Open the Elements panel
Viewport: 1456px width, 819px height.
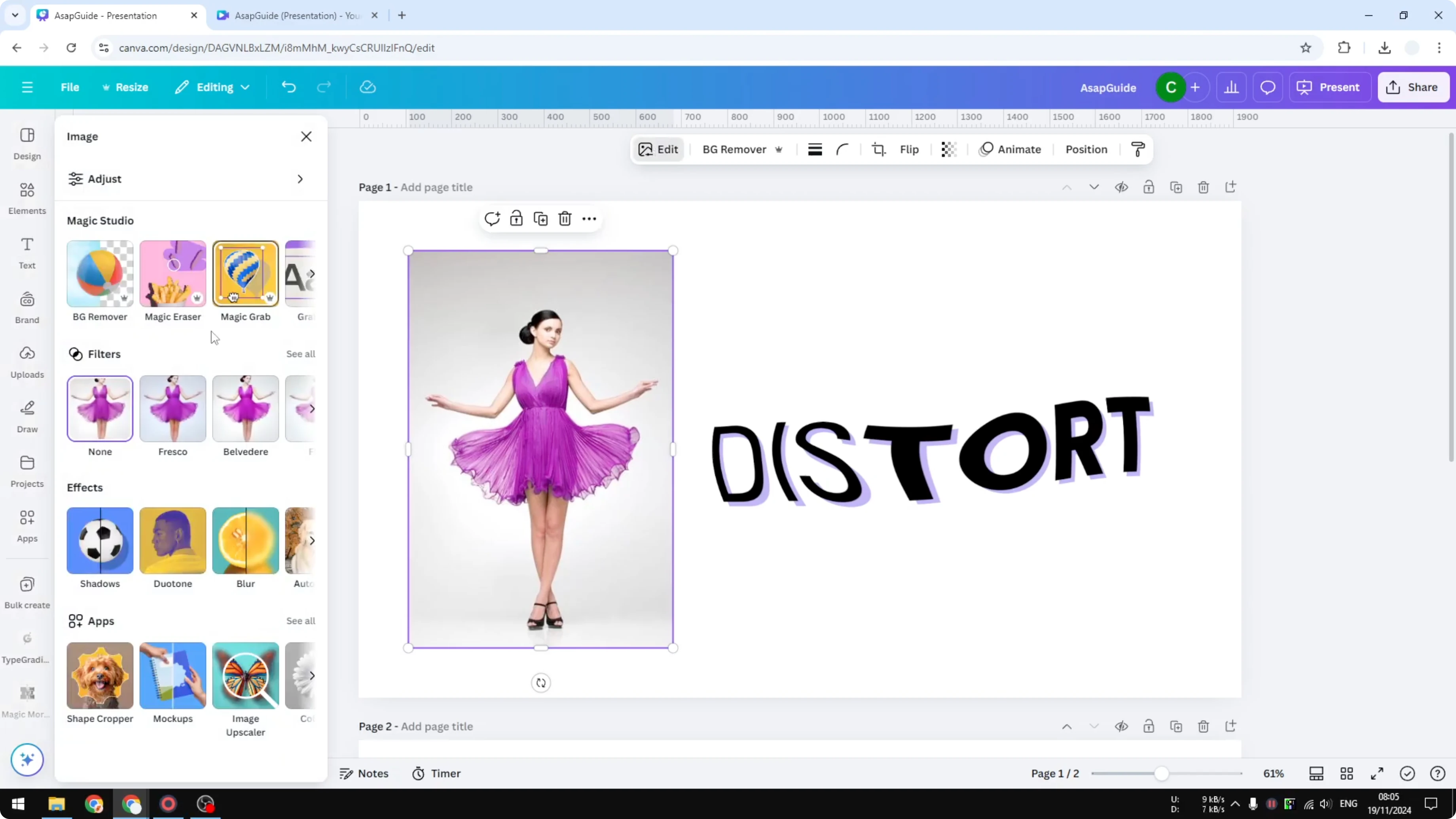click(27, 198)
